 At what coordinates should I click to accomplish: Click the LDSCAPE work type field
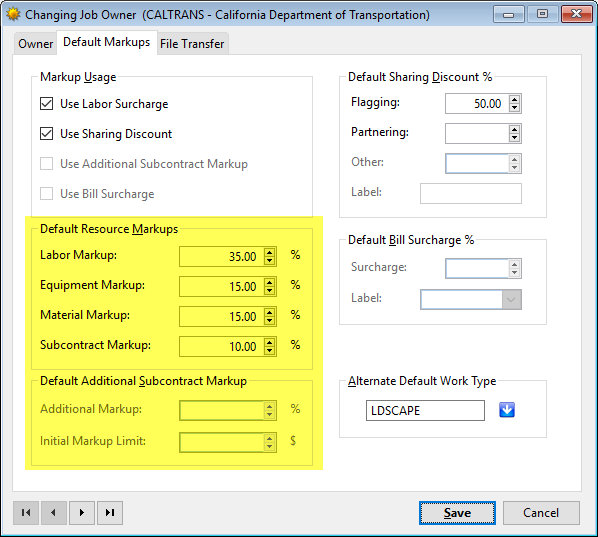click(425, 410)
